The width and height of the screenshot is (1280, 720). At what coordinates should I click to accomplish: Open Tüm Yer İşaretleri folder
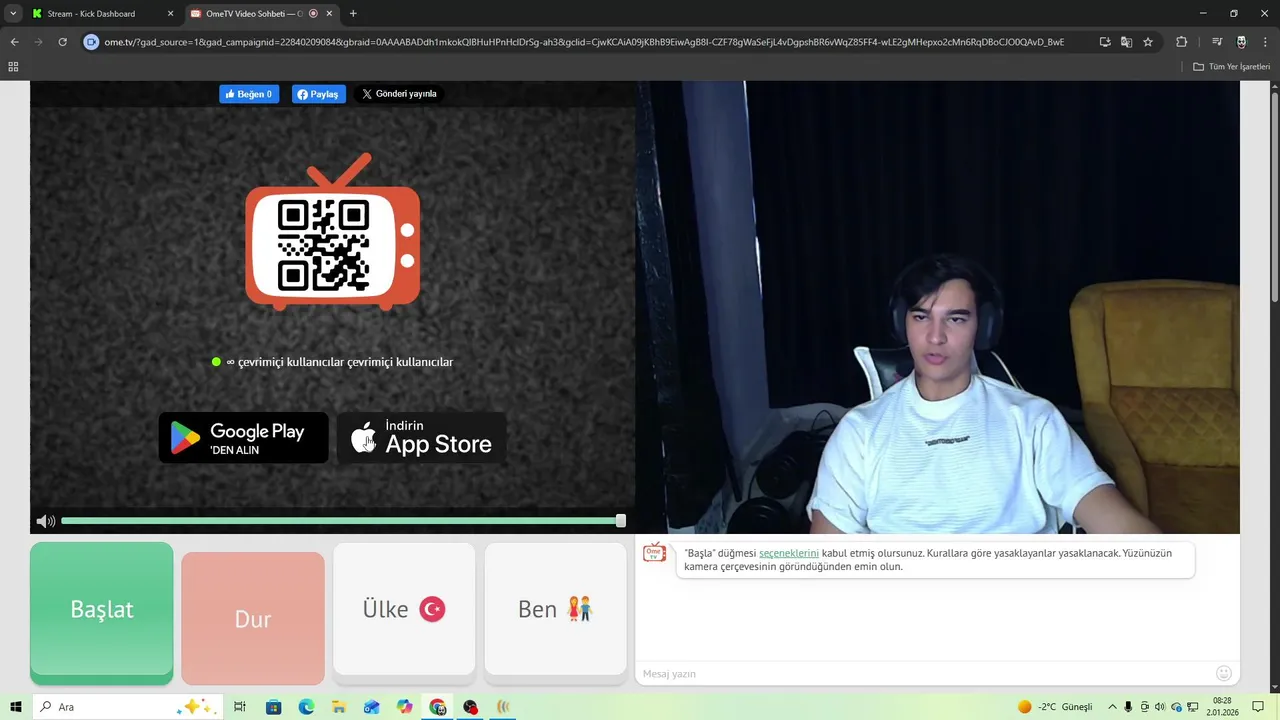tap(1231, 67)
